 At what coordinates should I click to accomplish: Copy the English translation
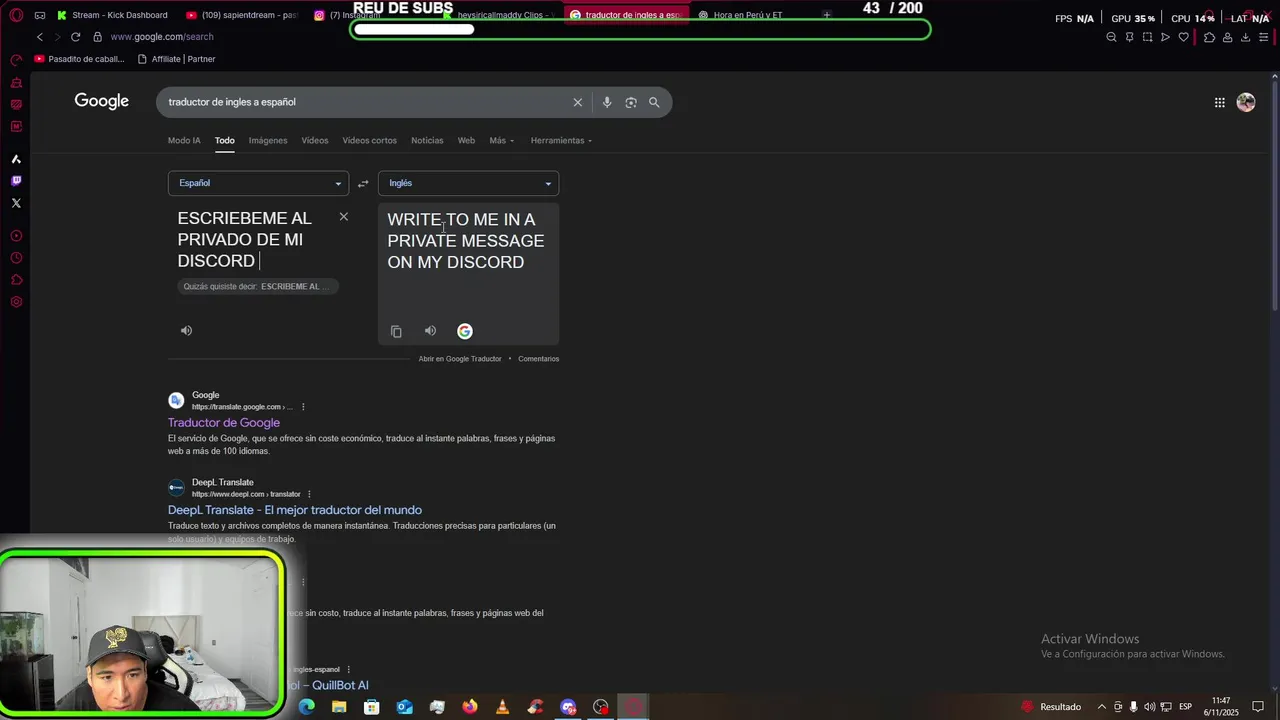tap(396, 331)
